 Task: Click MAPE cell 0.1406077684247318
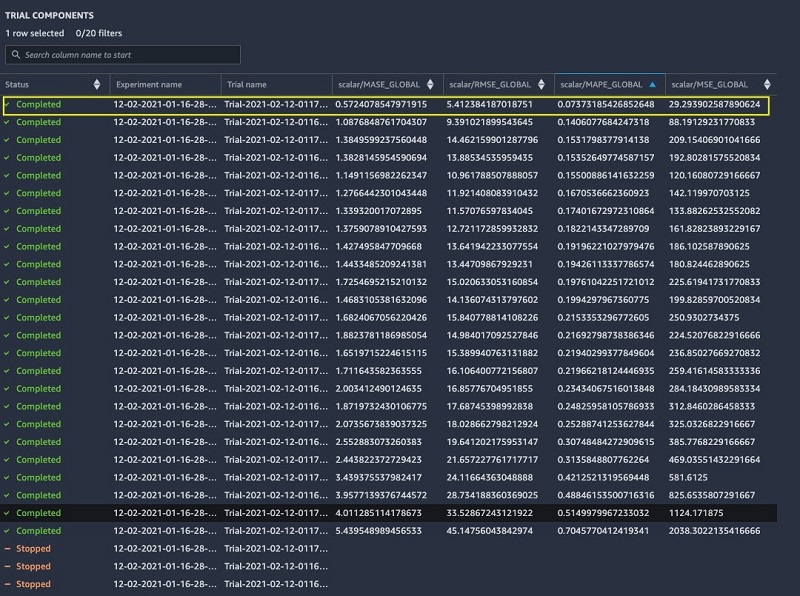tap(603, 122)
